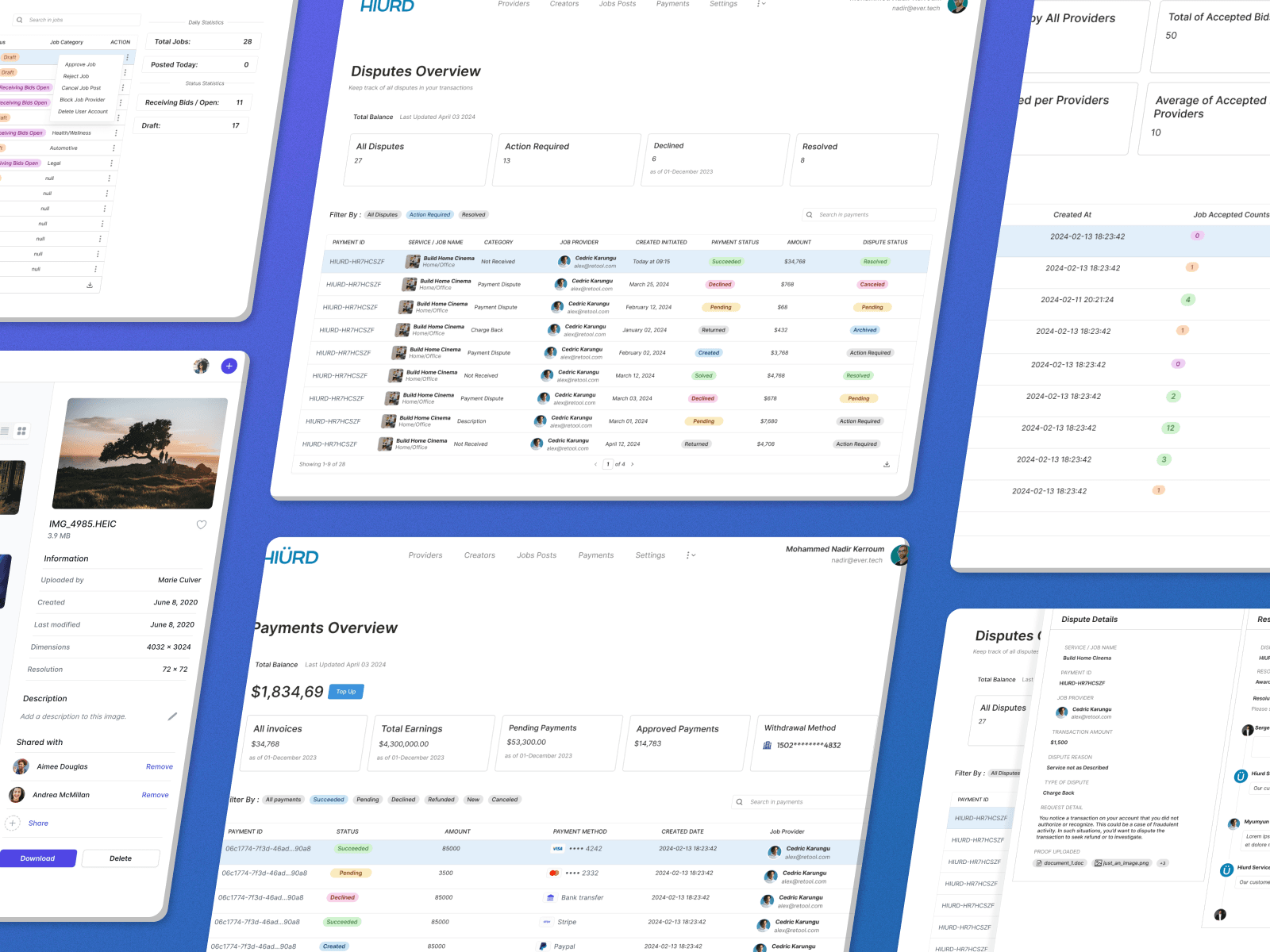Click the search icon in the jobs search field
Image resolution: width=1270 pixels, height=952 pixels.
[x=21, y=19]
